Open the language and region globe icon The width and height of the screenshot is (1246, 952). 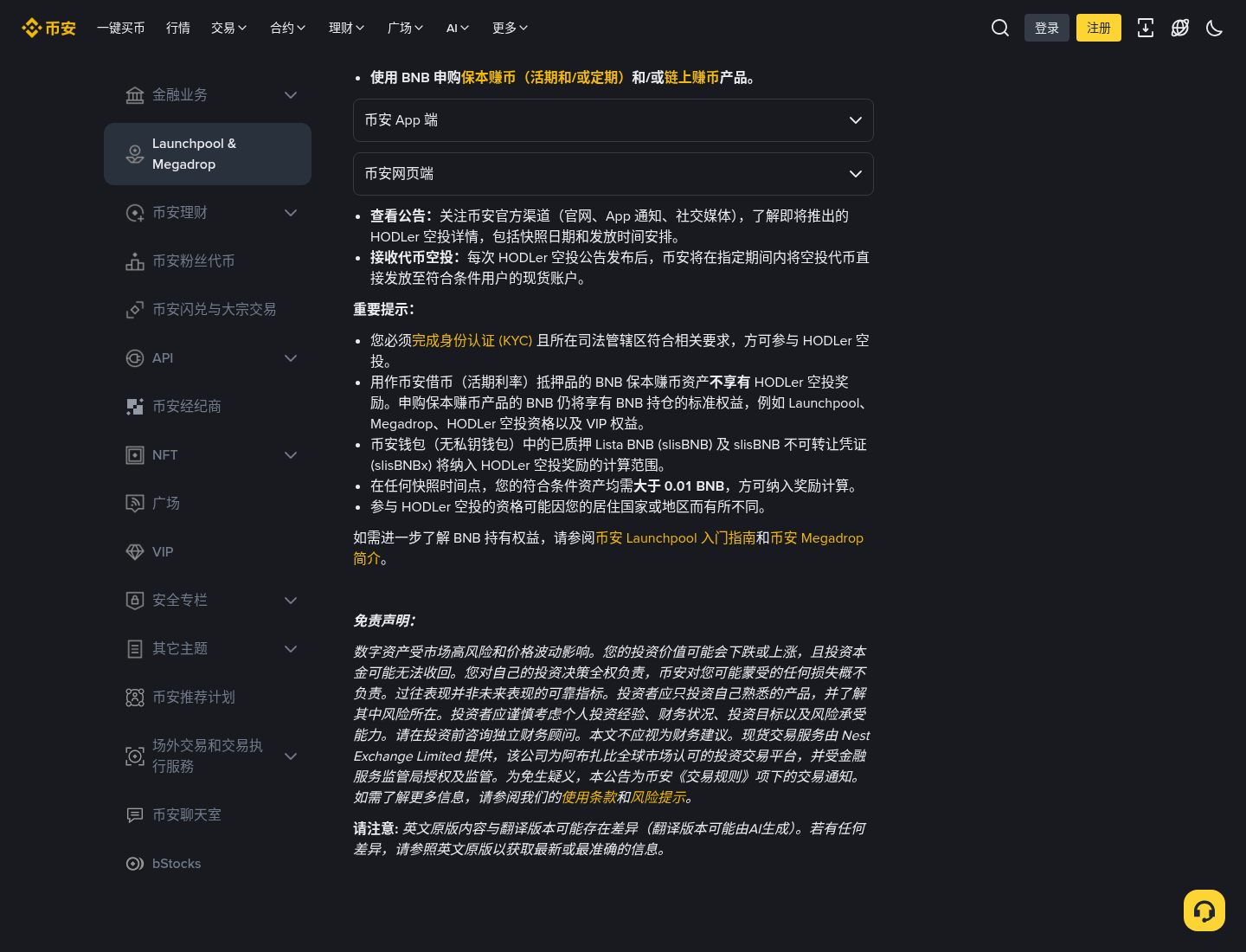tap(1180, 28)
